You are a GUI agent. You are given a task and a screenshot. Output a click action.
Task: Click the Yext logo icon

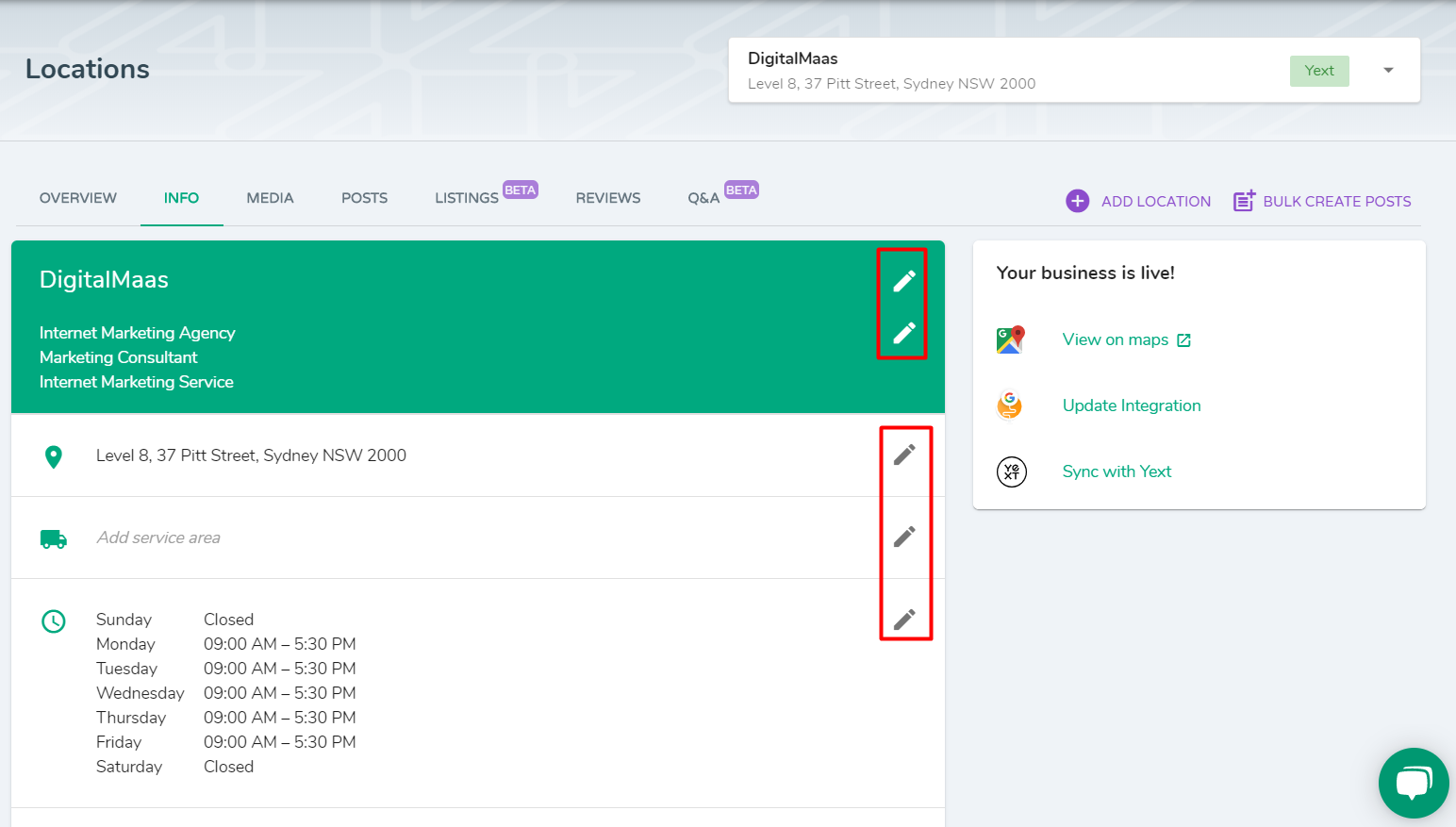coord(1010,471)
